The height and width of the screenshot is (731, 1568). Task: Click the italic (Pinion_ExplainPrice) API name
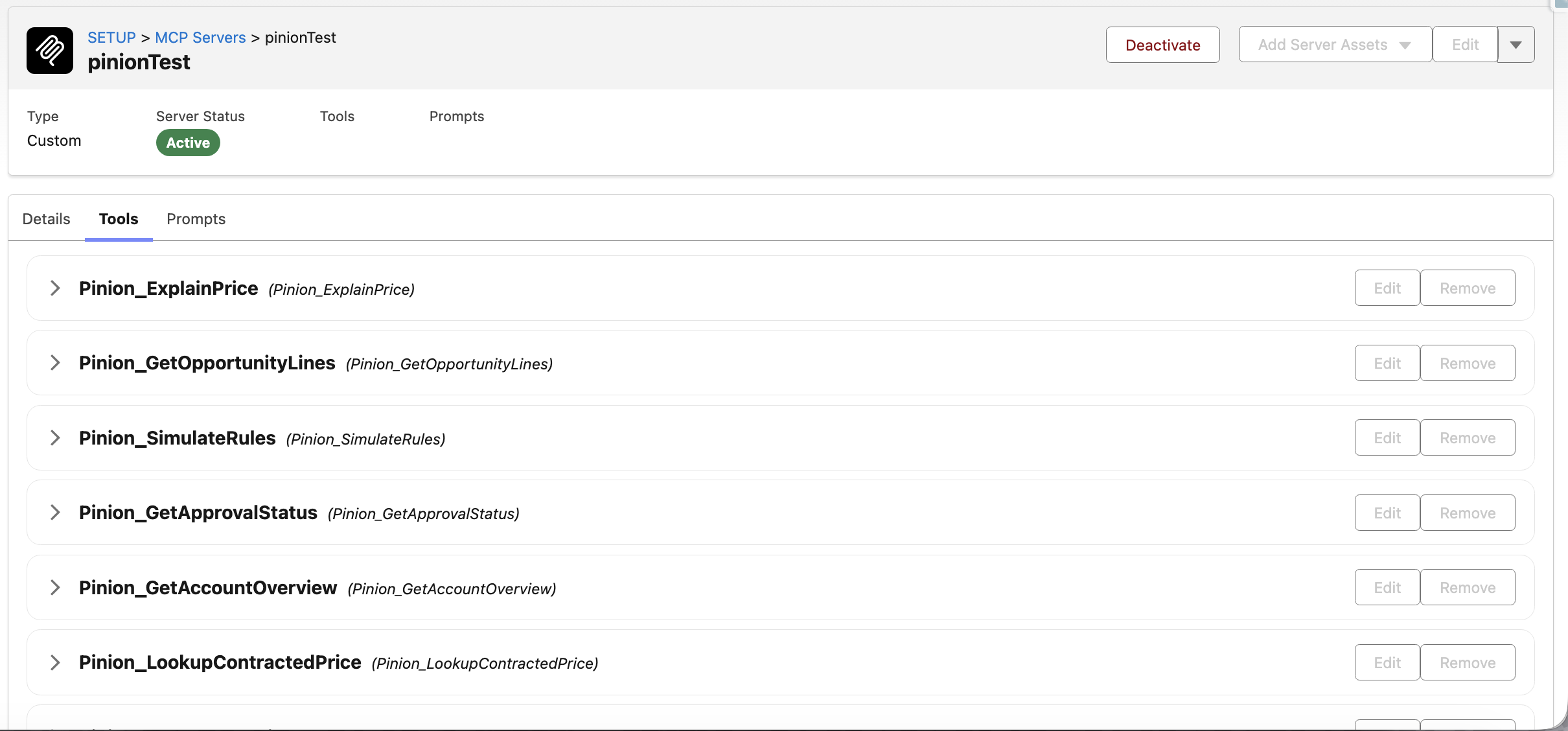pos(341,290)
